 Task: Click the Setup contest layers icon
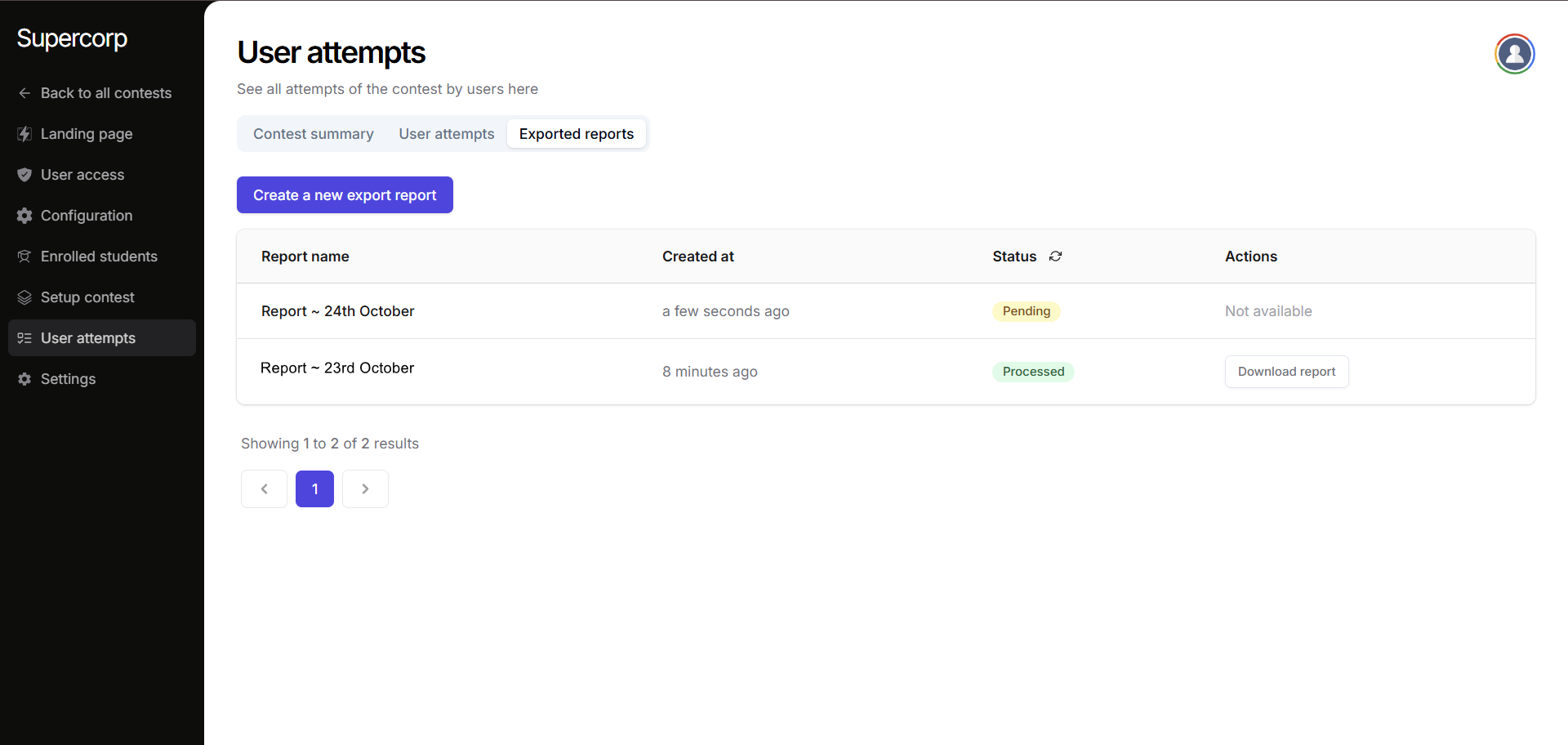[24, 297]
